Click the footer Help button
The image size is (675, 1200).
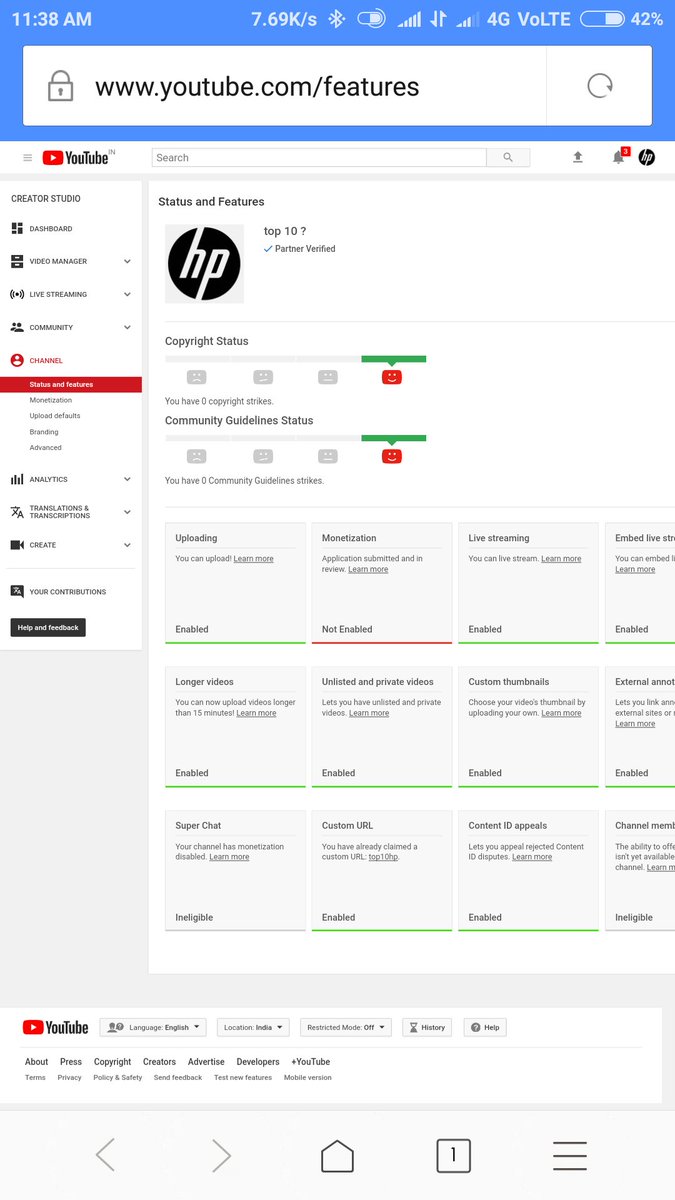[x=485, y=1027]
